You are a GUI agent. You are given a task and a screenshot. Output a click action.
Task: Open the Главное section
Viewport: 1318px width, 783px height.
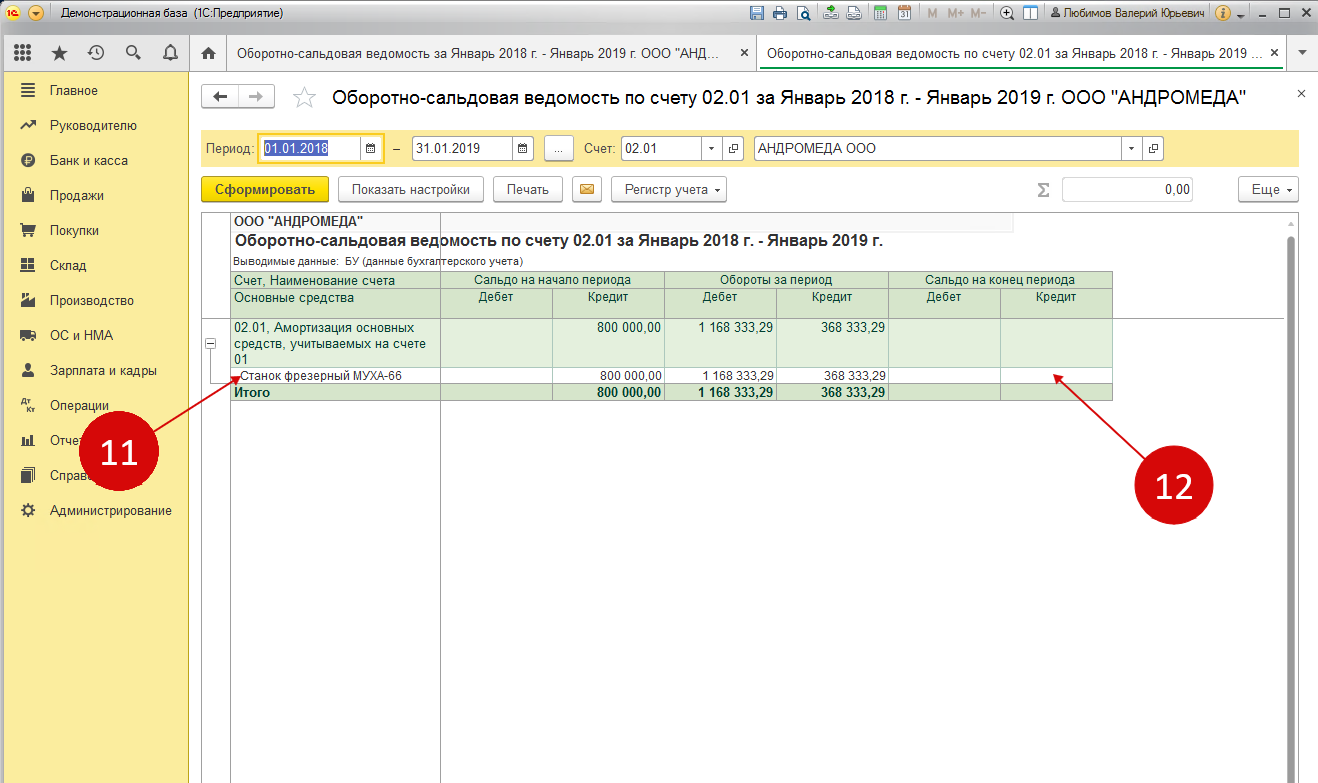74,90
